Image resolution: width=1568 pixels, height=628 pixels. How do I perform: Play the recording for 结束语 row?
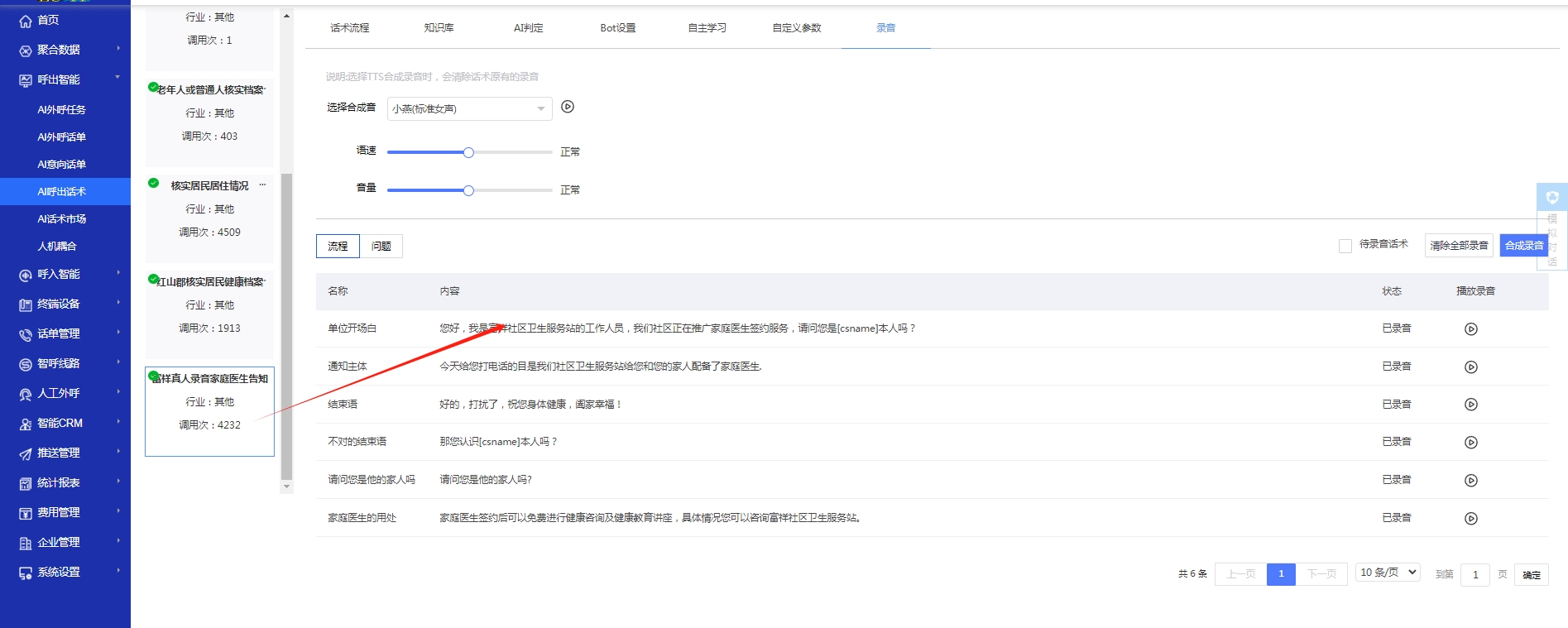tap(1471, 405)
